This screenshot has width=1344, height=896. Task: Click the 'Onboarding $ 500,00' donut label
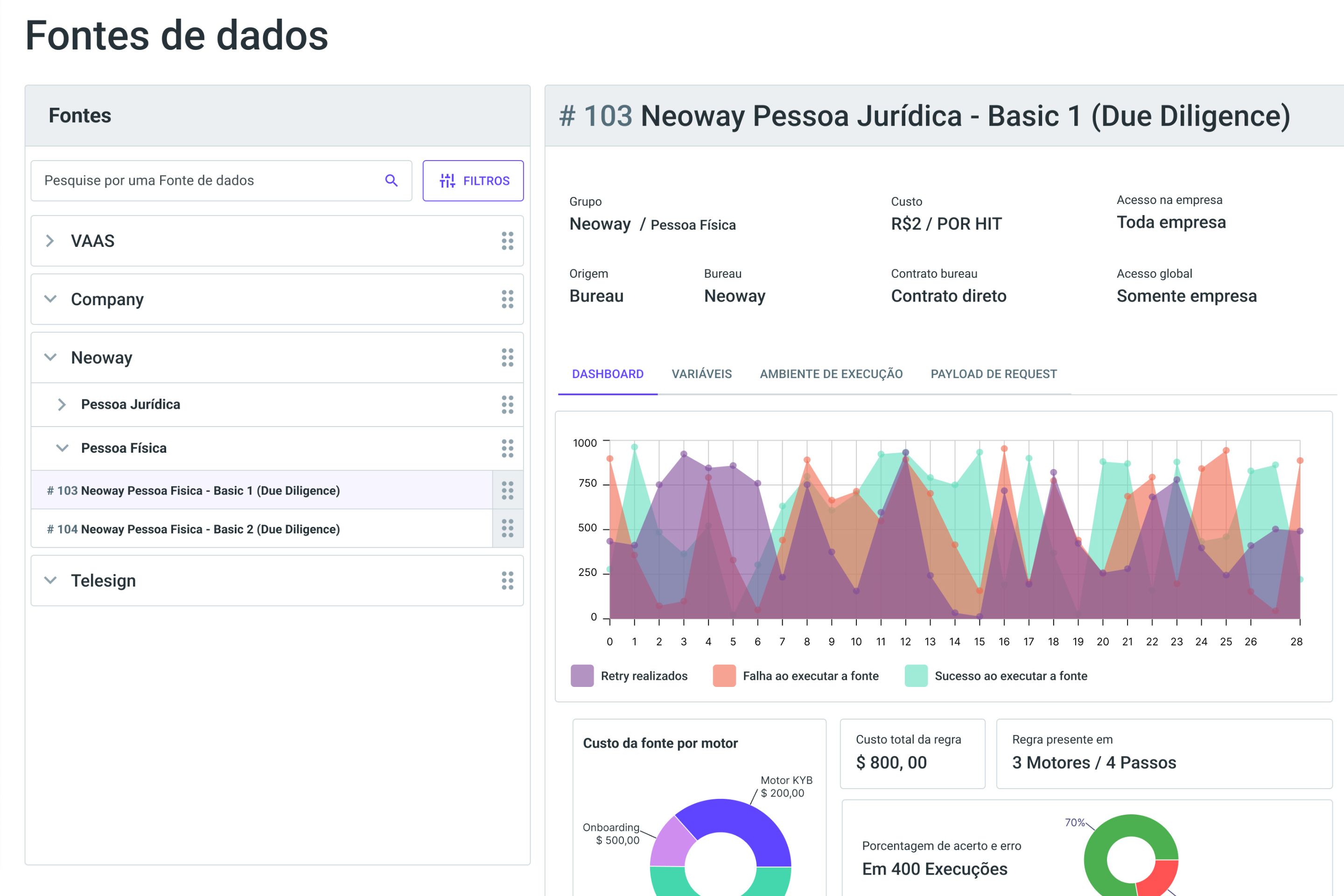coord(611,834)
